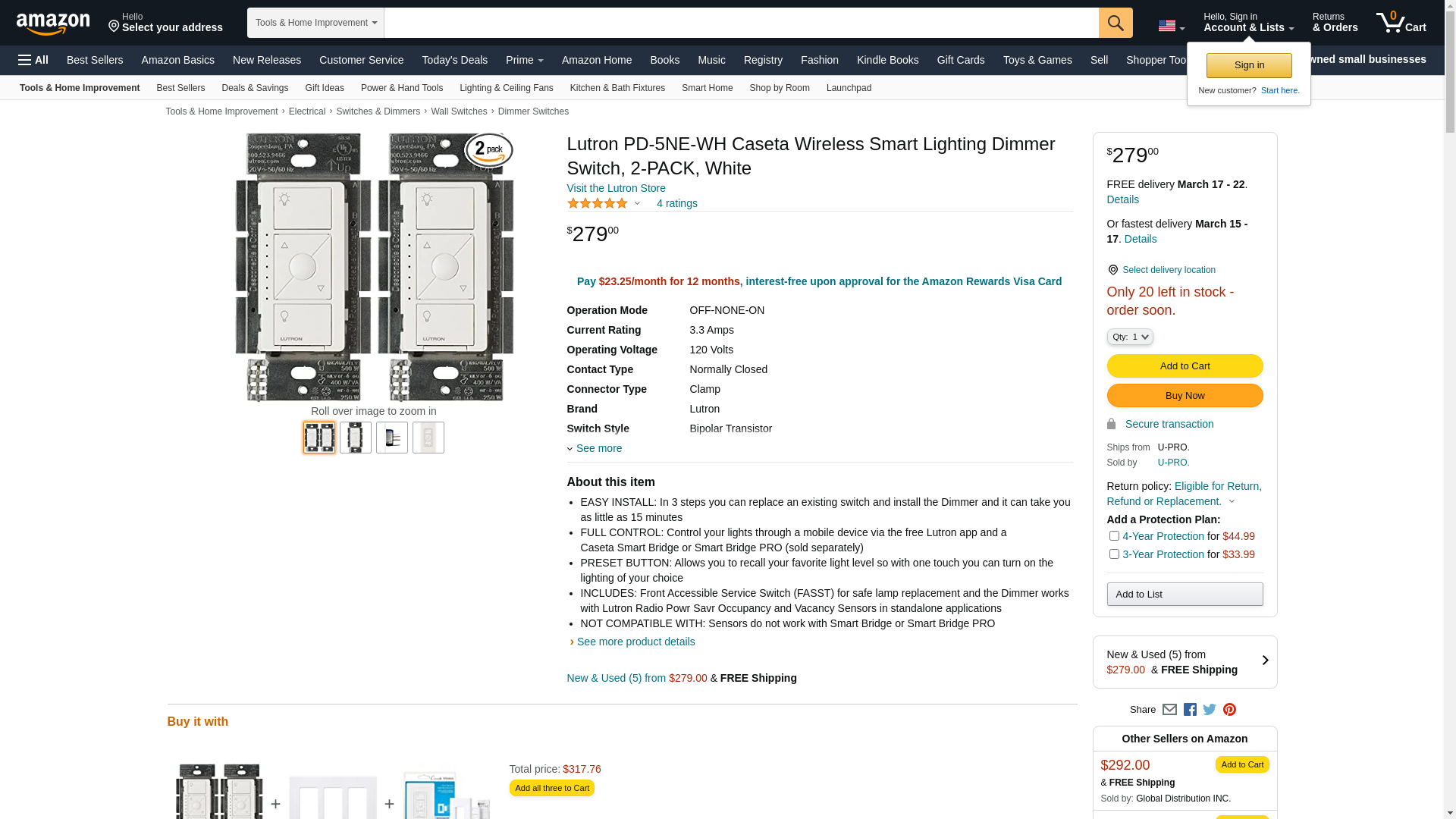
Task: Enable 3-Year Protection plan checkbox
Action: tap(1114, 554)
